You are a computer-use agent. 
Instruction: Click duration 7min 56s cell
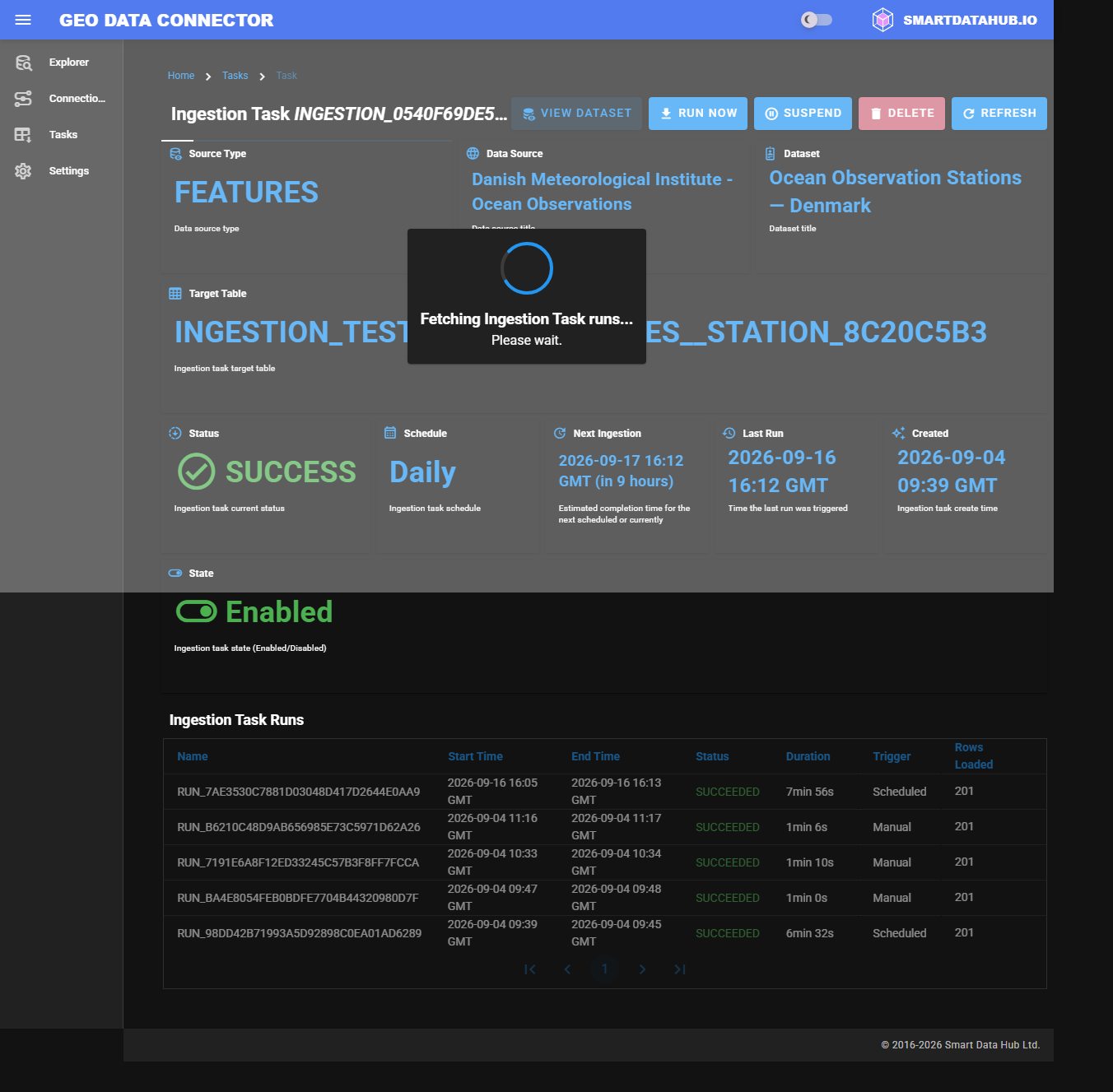(809, 792)
